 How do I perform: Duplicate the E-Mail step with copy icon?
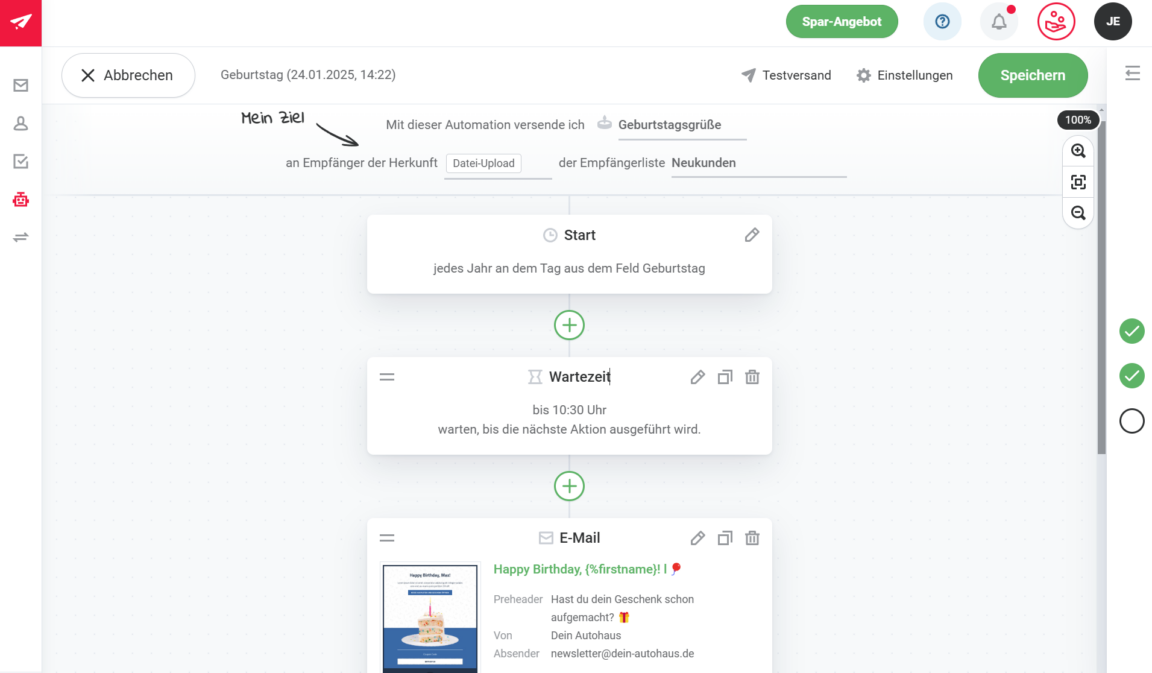(x=725, y=538)
